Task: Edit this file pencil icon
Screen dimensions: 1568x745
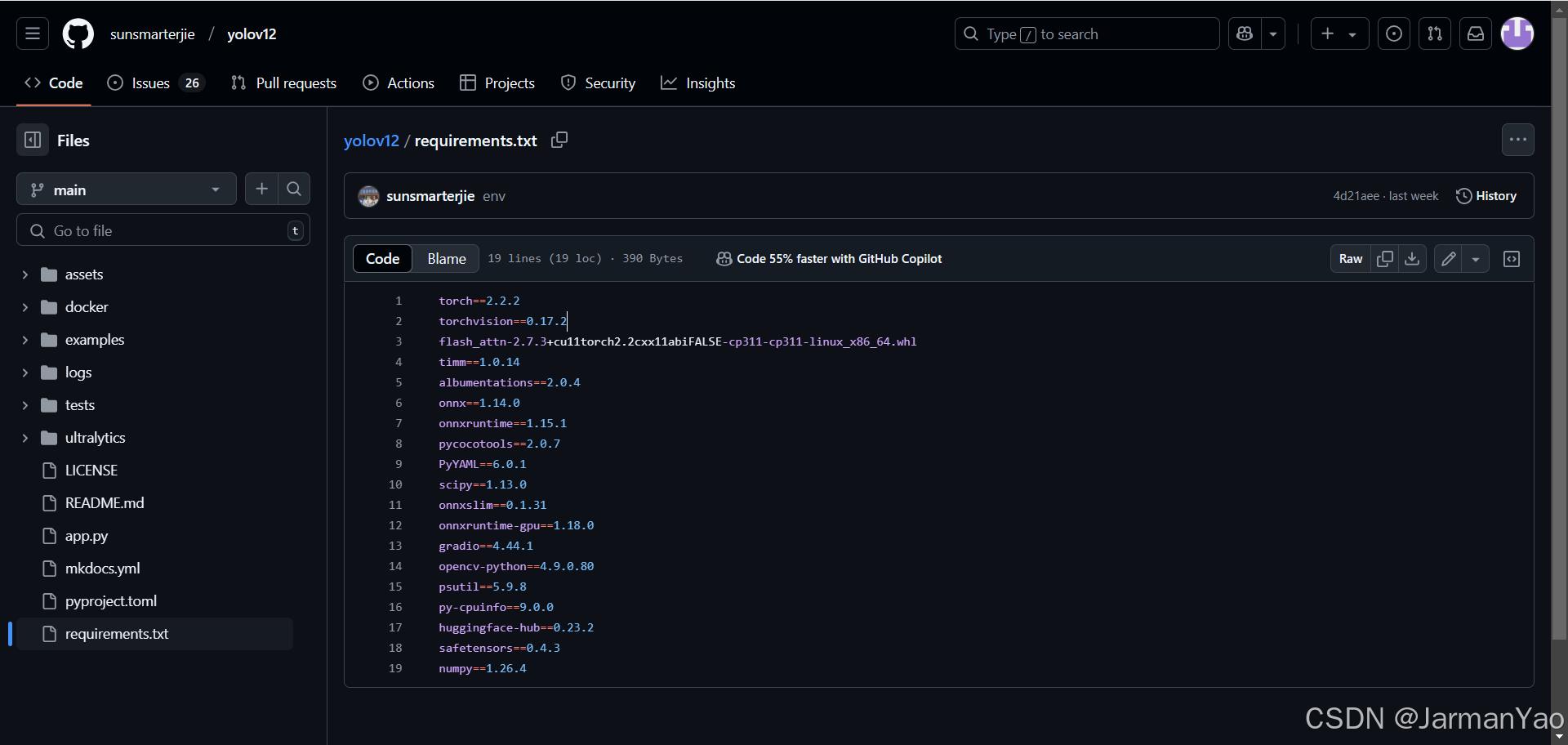Action: [x=1448, y=258]
